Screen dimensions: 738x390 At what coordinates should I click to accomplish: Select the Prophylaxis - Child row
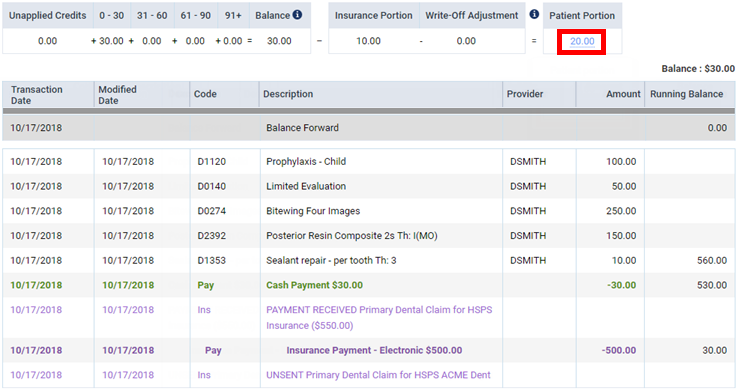(369, 162)
